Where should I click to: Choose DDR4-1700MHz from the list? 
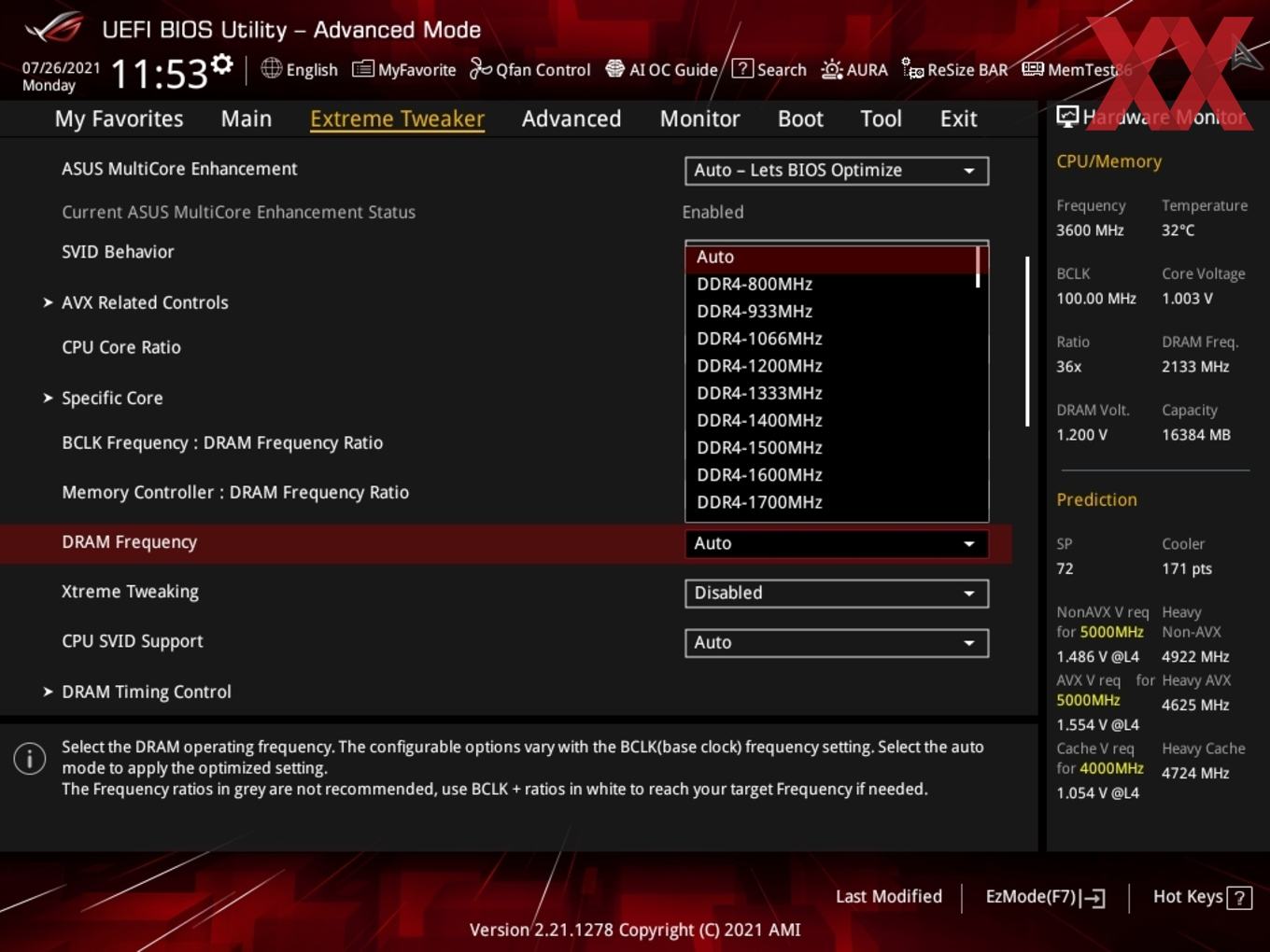point(831,502)
